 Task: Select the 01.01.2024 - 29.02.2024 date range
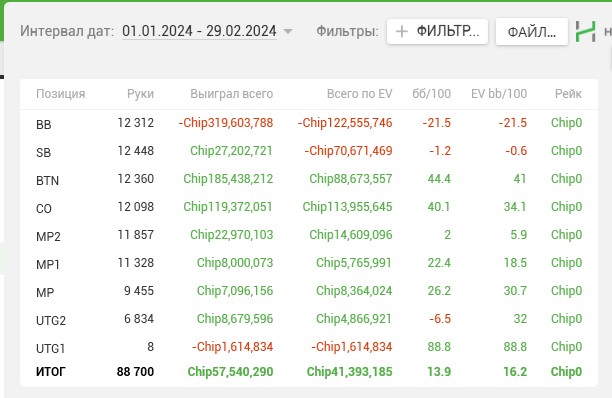(x=199, y=31)
